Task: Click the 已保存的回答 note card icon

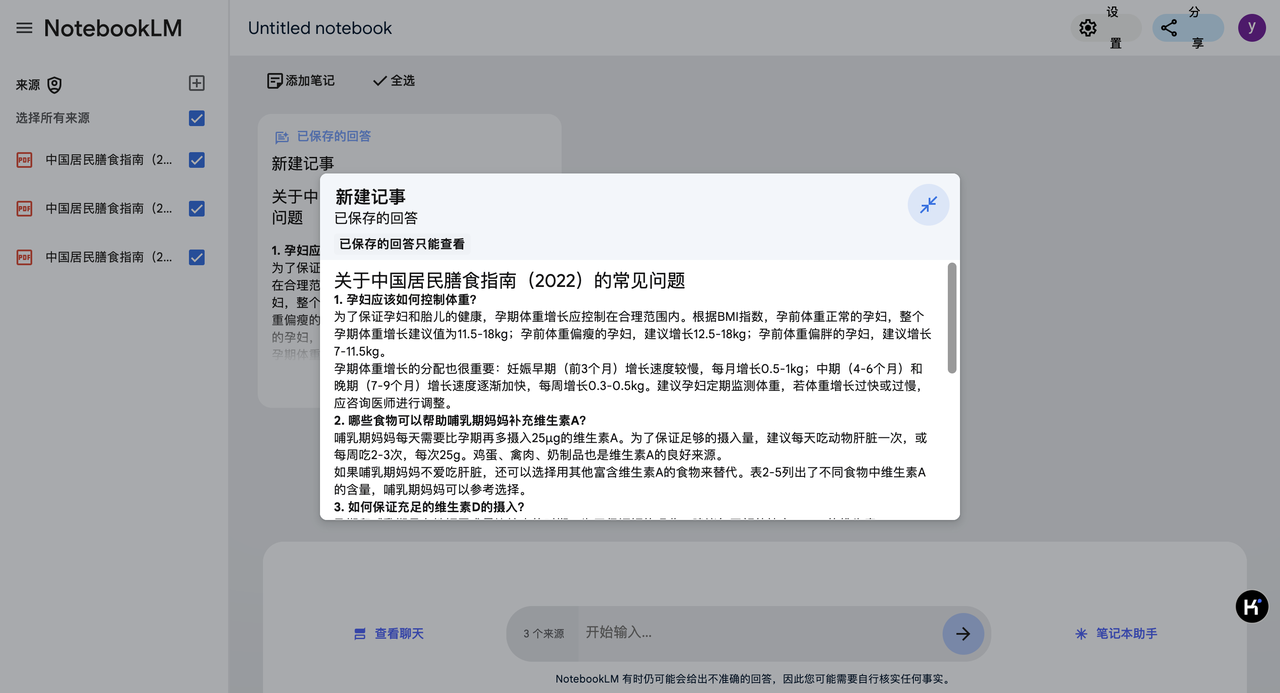Action: tap(282, 137)
